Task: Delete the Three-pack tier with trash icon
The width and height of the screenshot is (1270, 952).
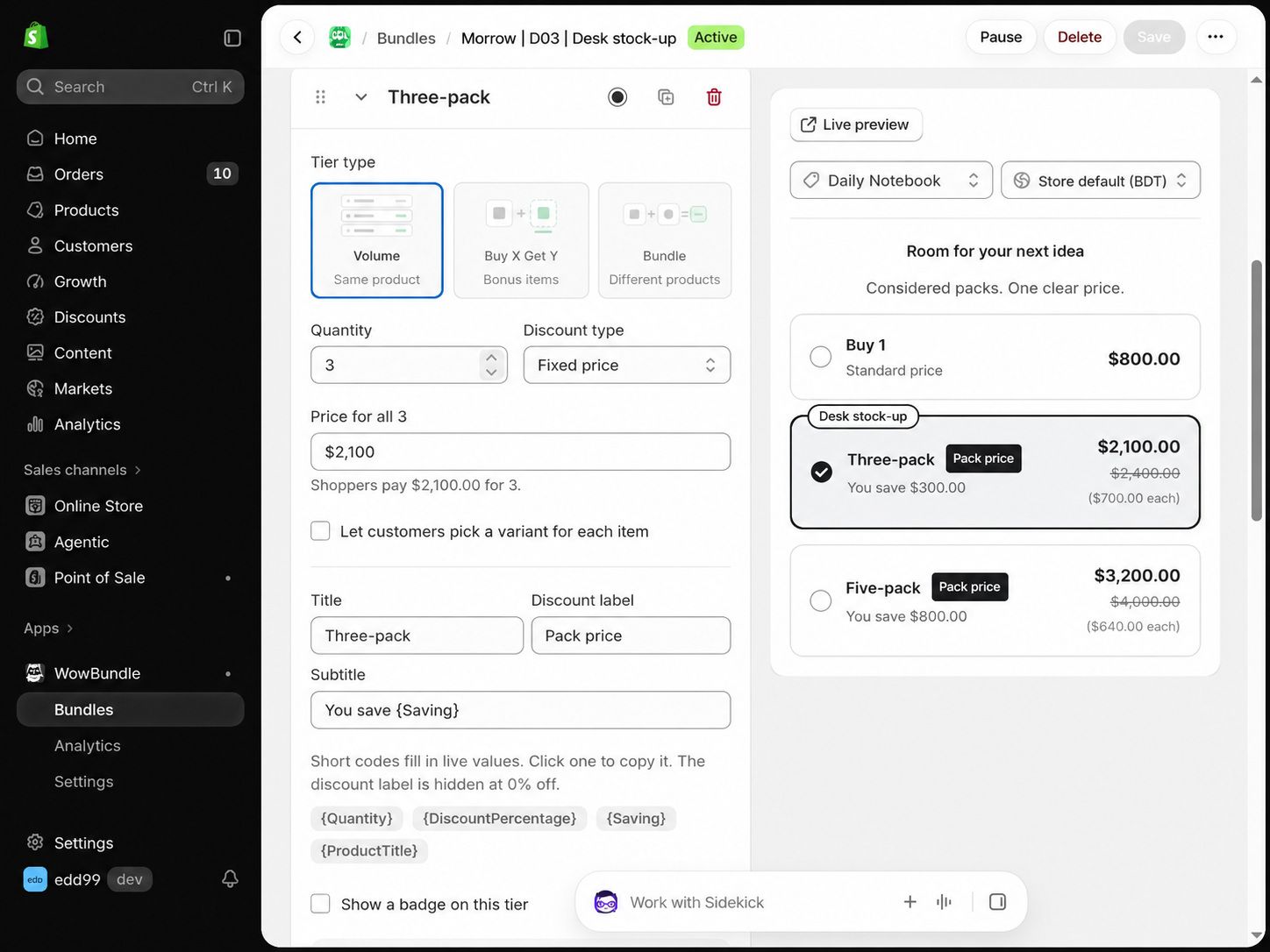Action: coord(714,97)
